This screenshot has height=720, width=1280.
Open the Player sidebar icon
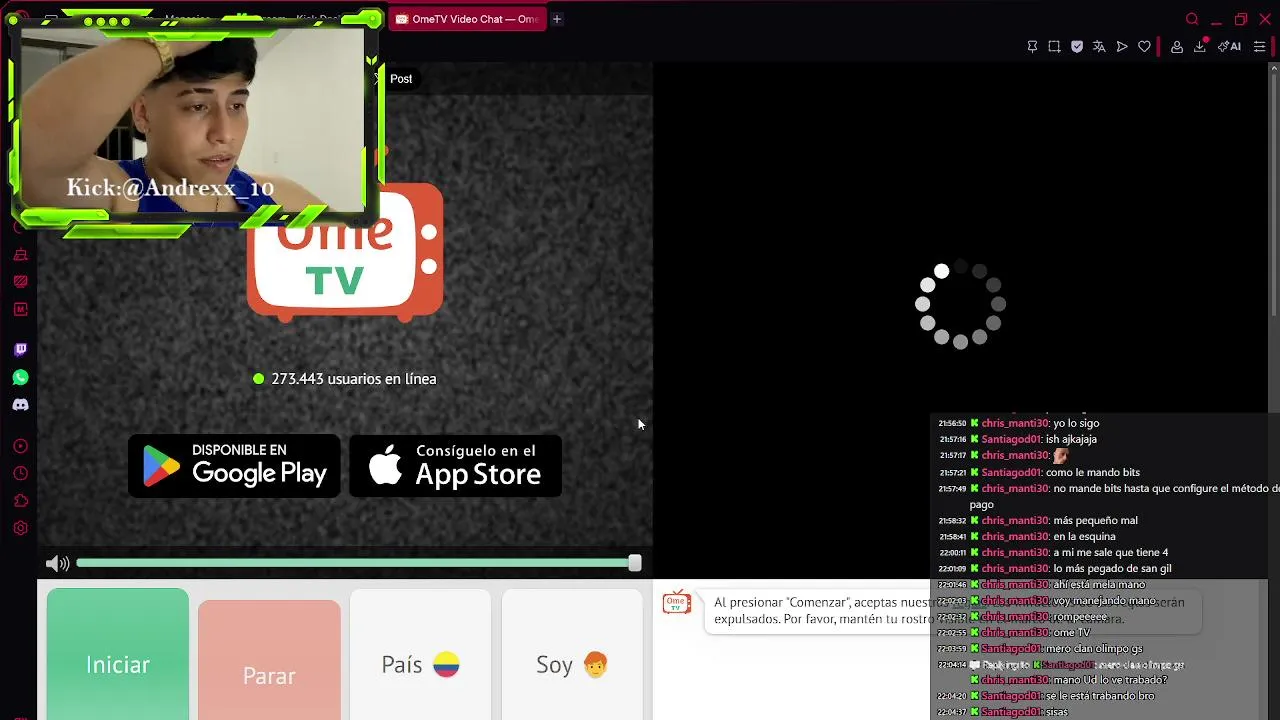(x=20, y=446)
